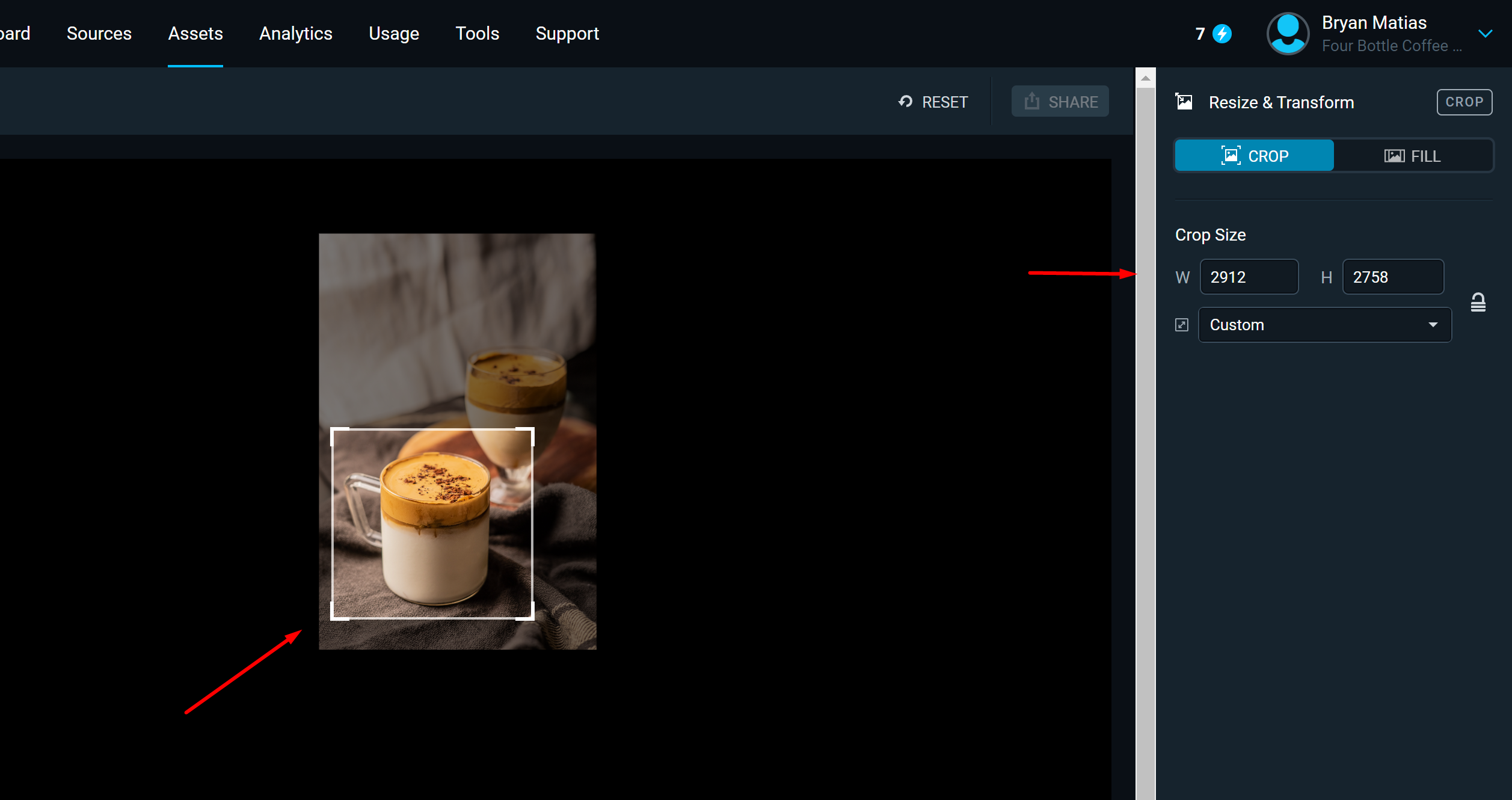Select the CROP mode image icon

1231,155
